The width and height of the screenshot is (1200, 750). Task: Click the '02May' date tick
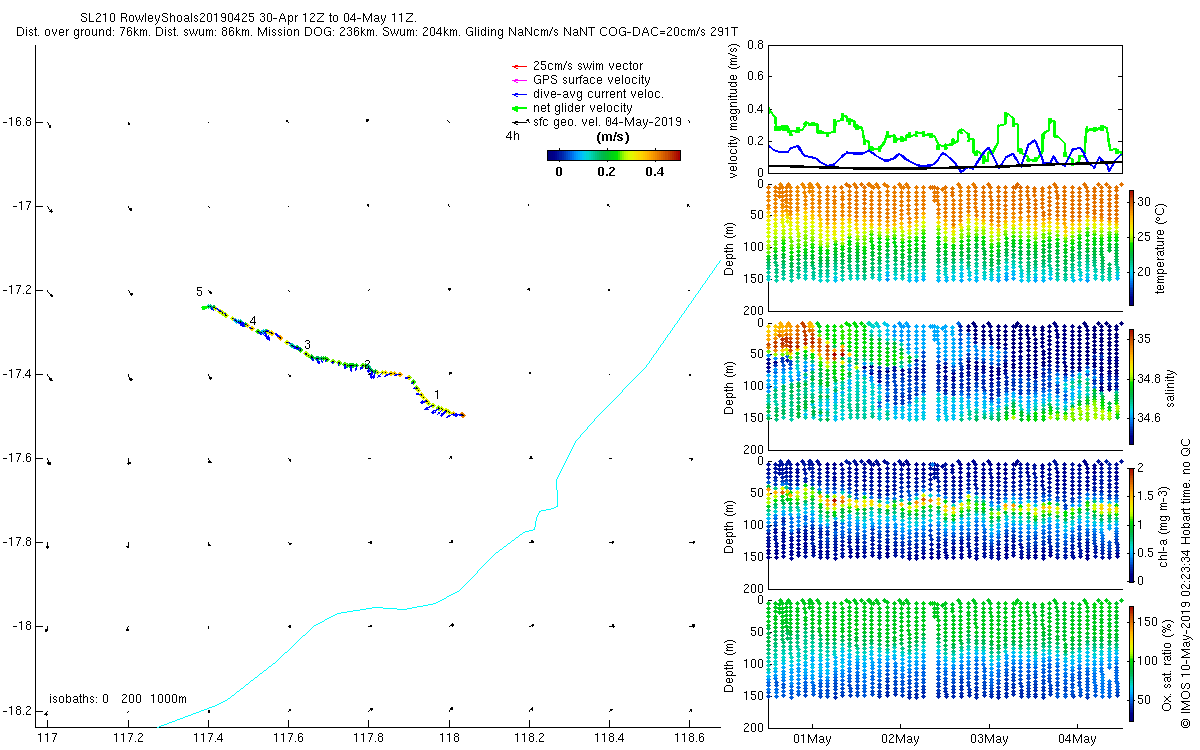coord(899,739)
